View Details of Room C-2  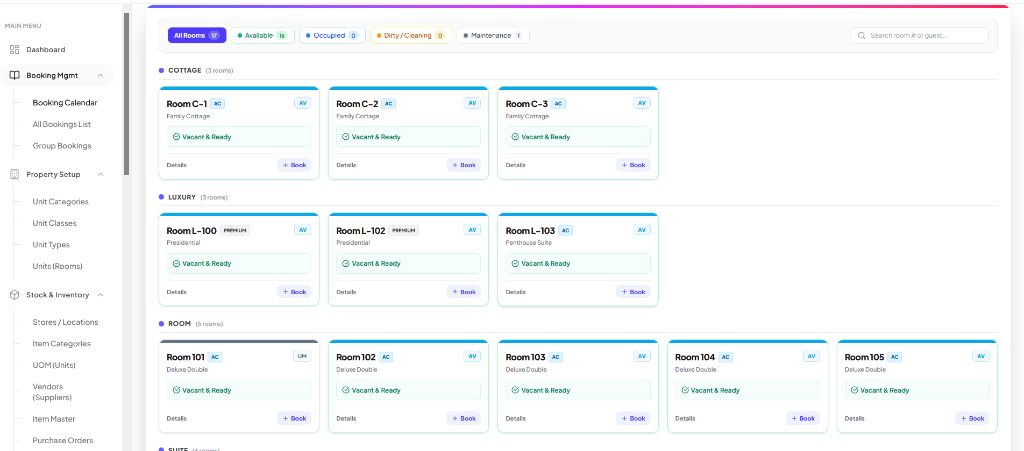coord(346,165)
